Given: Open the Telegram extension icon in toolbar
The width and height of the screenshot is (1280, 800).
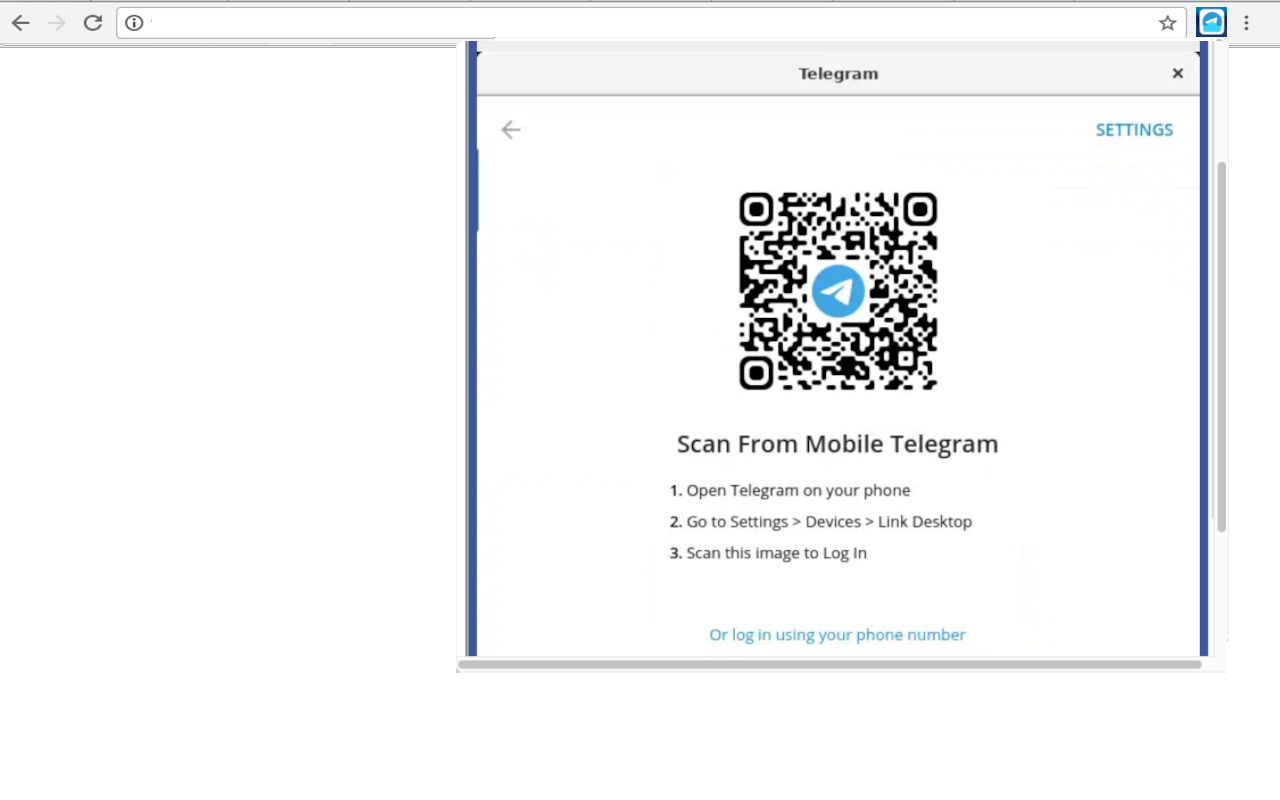Looking at the screenshot, I should [1212, 22].
